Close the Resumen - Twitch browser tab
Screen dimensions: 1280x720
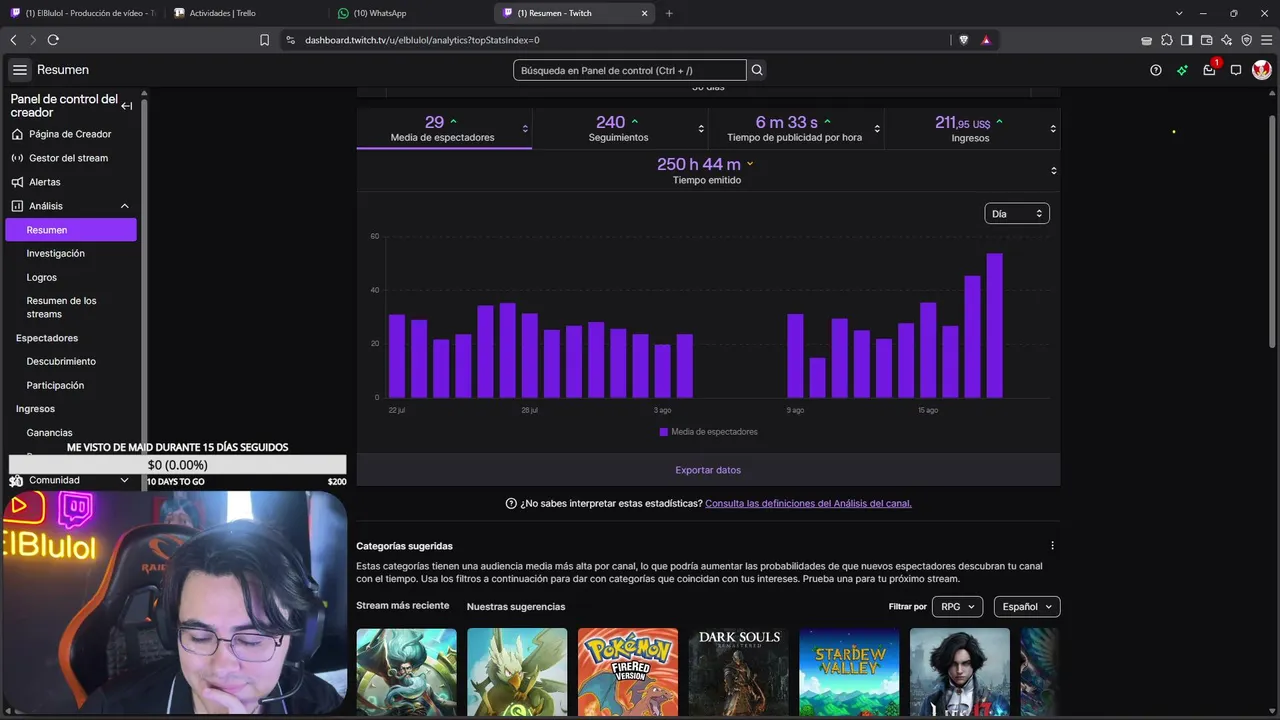point(645,13)
